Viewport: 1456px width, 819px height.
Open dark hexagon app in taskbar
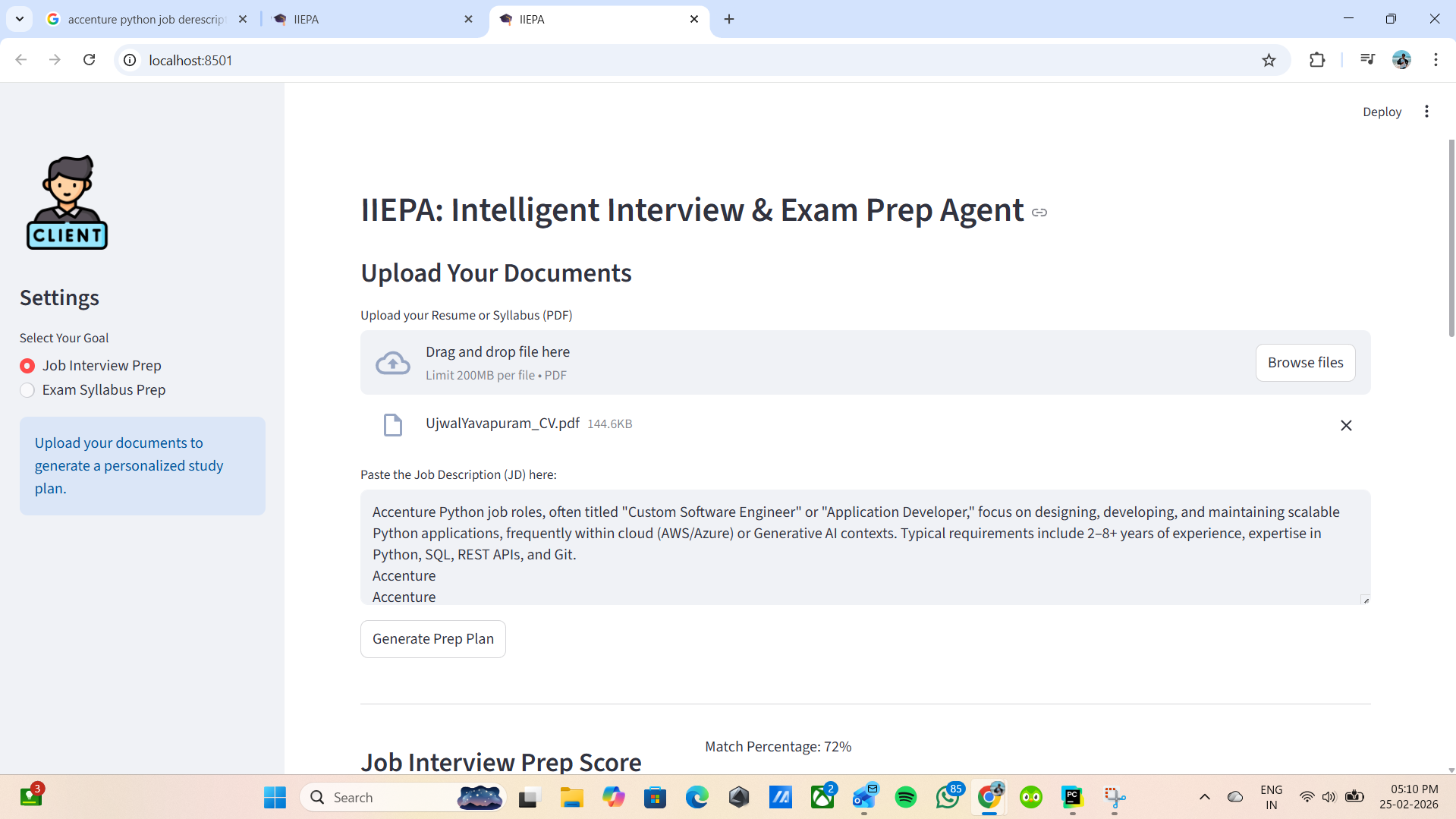tap(739, 798)
